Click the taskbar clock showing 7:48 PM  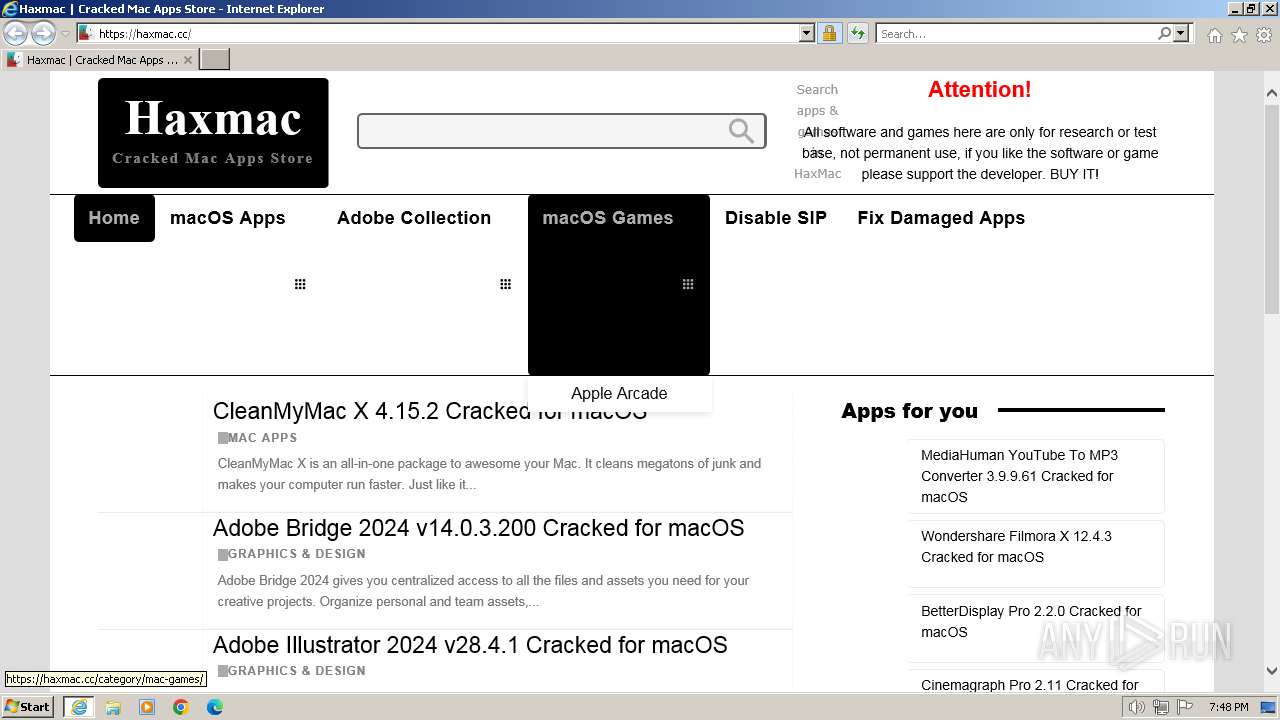coord(1229,707)
